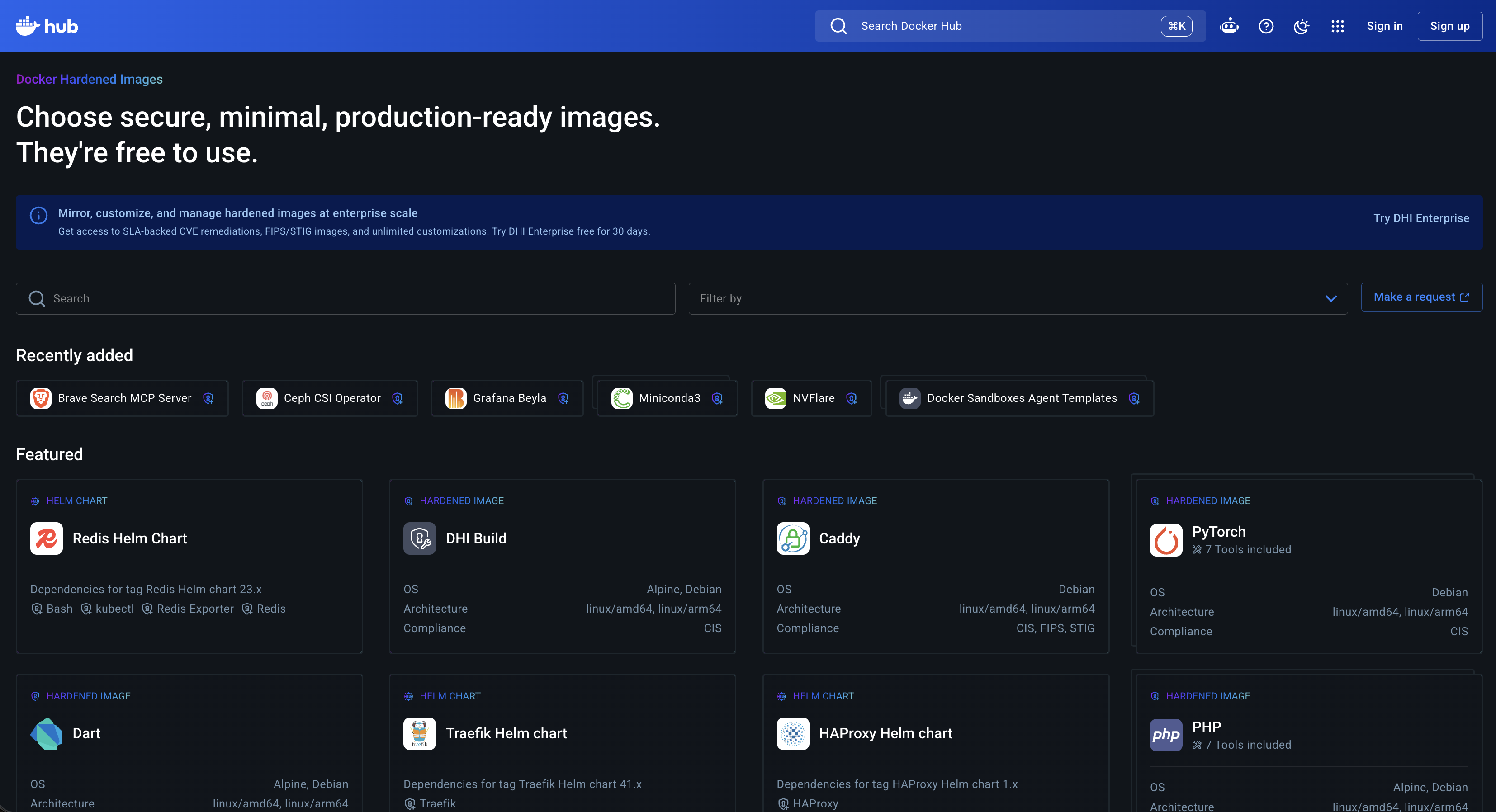Click the Redis Helm Chart logo

coord(47,538)
